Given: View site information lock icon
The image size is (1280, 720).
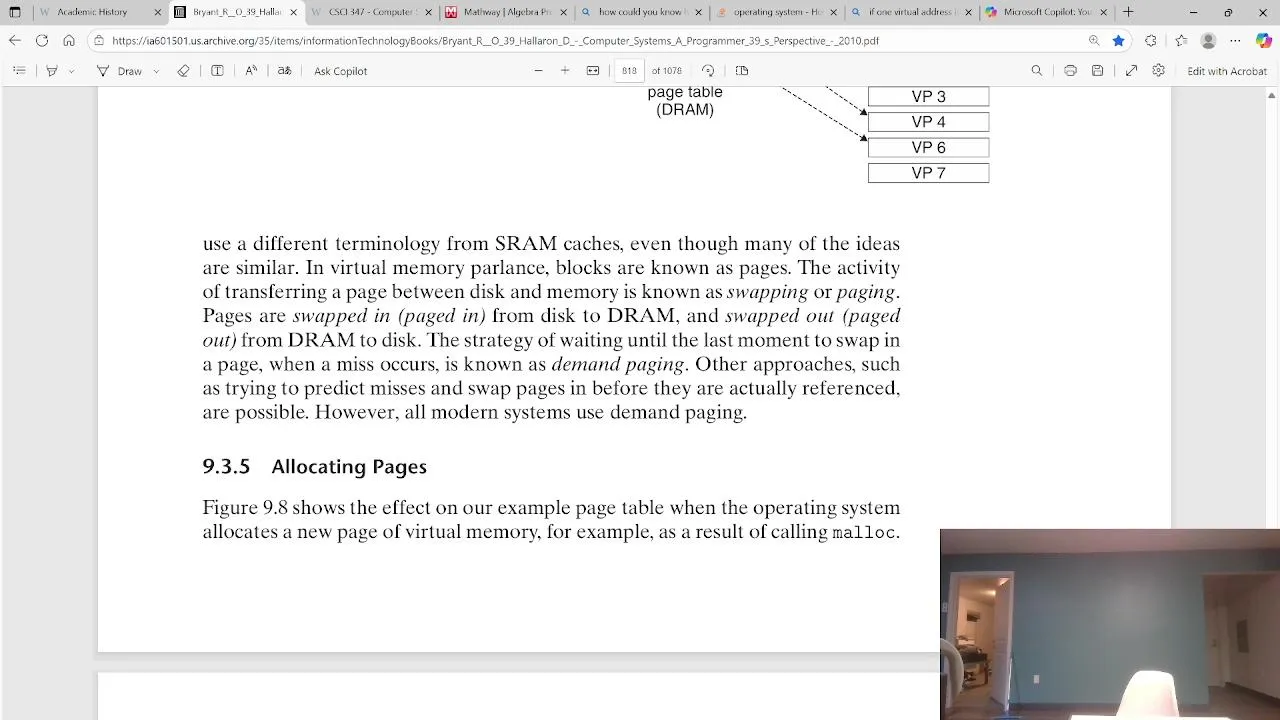Looking at the screenshot, I should pos(98,41).
